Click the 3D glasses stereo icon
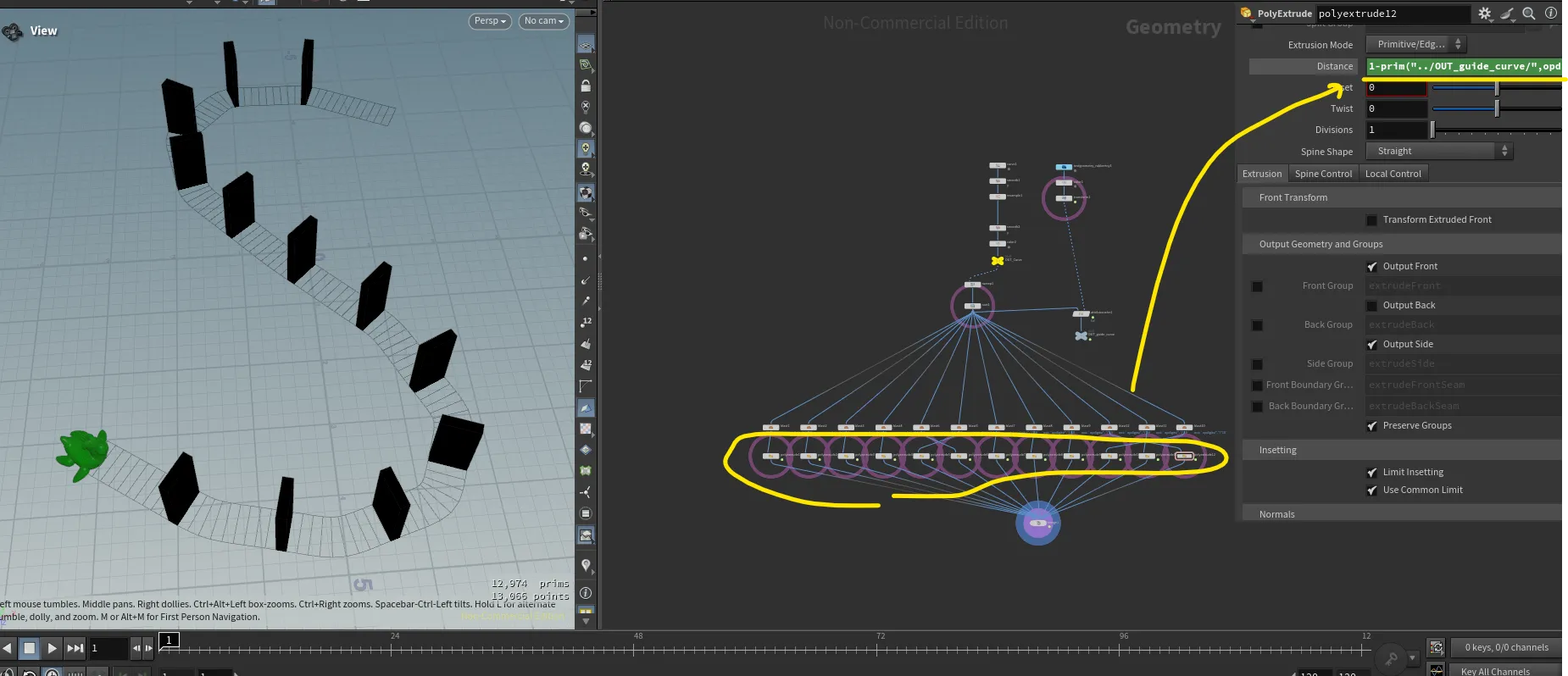 pyautogui.click(x=586, y=213)
